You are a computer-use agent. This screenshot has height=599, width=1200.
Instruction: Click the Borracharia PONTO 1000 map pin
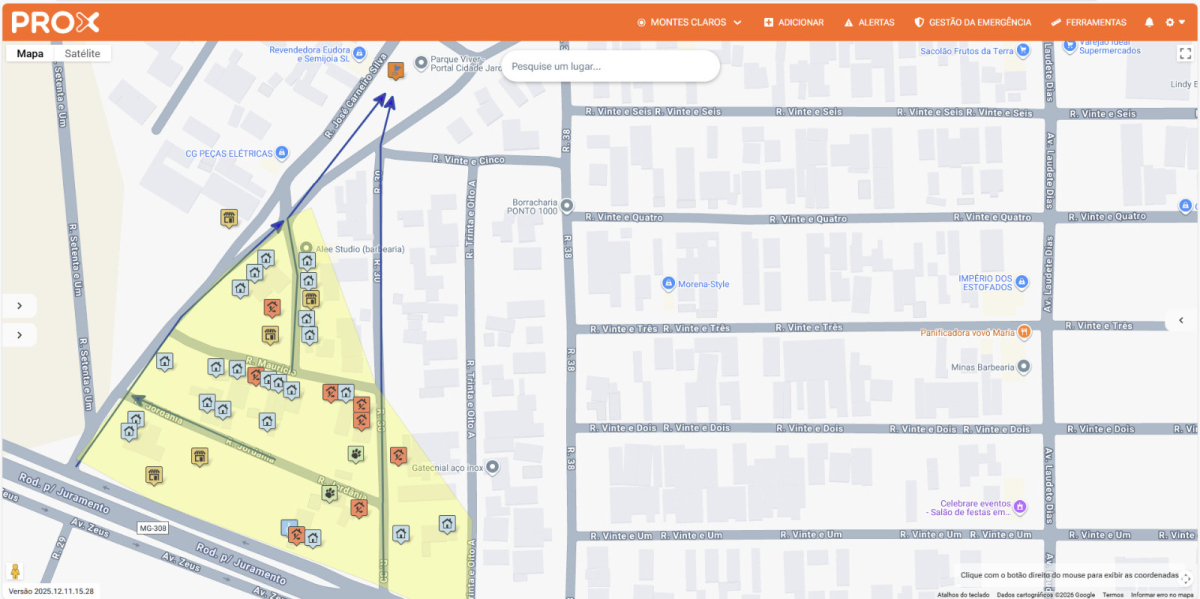click(567, 206)
